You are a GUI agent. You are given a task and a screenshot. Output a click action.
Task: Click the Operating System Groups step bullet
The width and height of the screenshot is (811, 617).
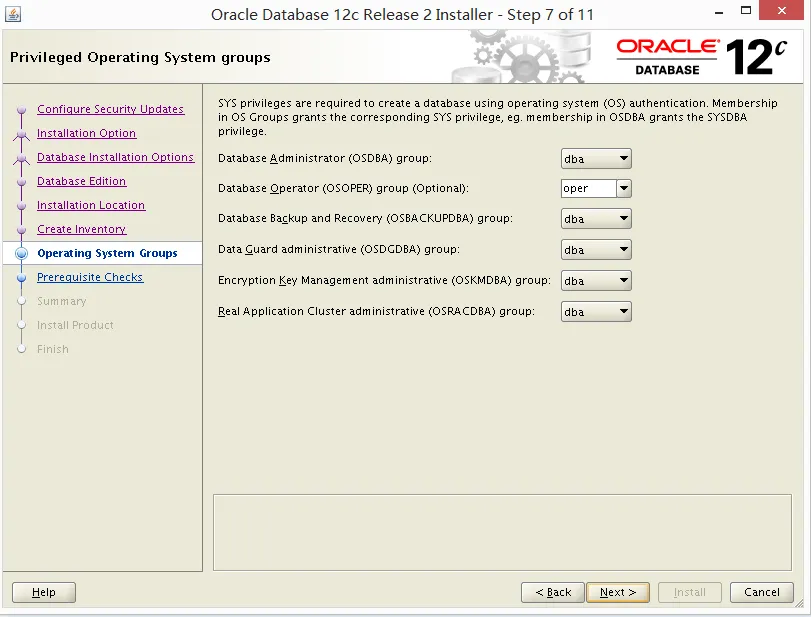pos(21,253)
